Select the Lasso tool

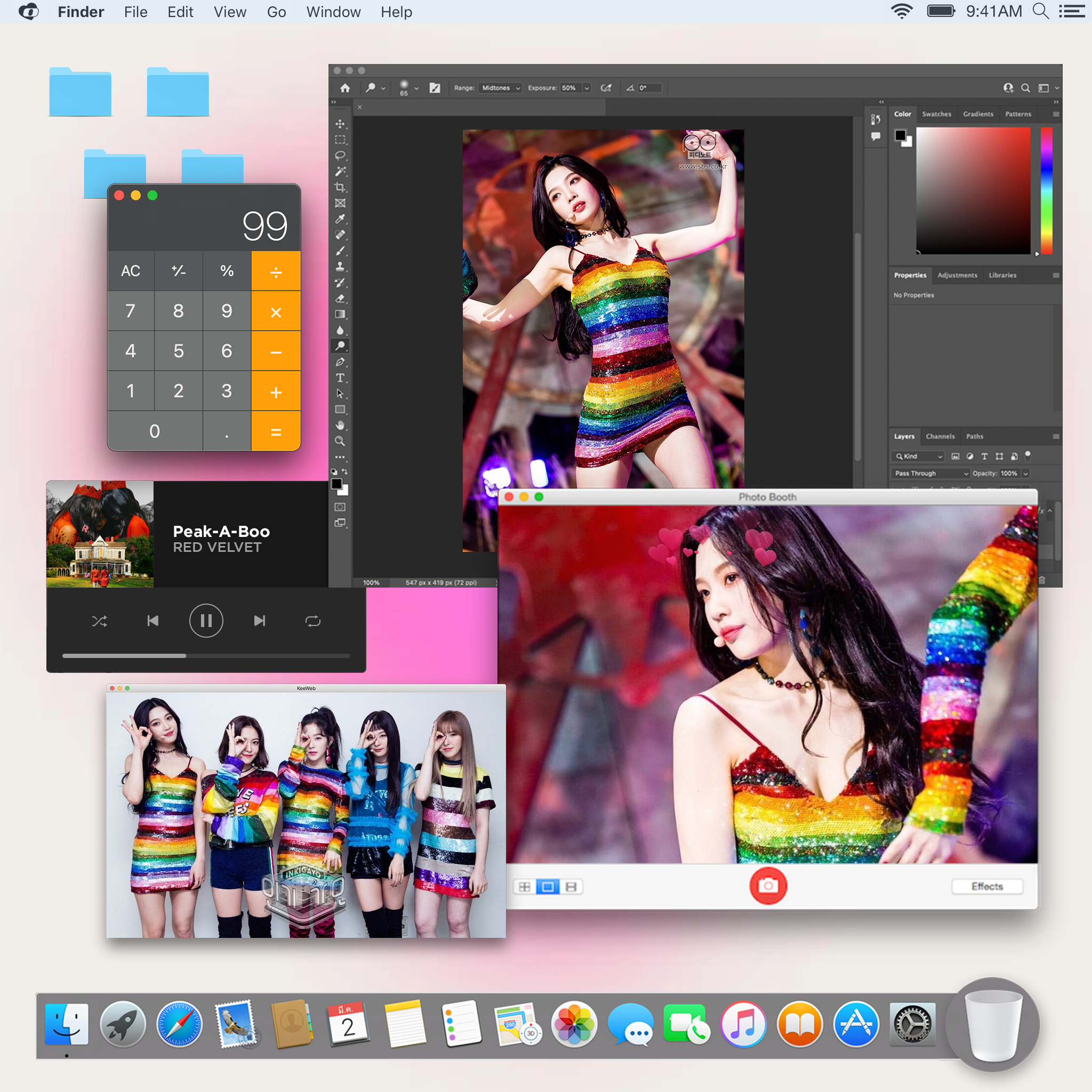coord(340,156)
